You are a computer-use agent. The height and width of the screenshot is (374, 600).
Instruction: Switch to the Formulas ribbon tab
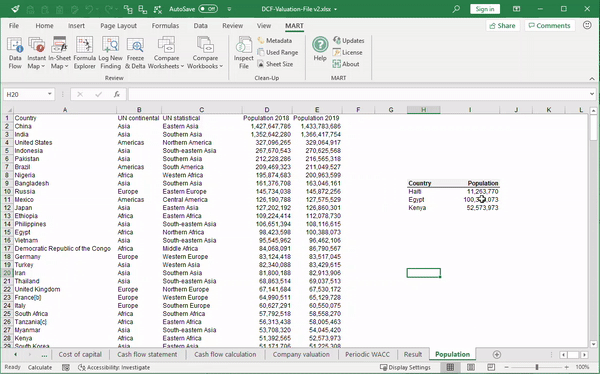165,26
